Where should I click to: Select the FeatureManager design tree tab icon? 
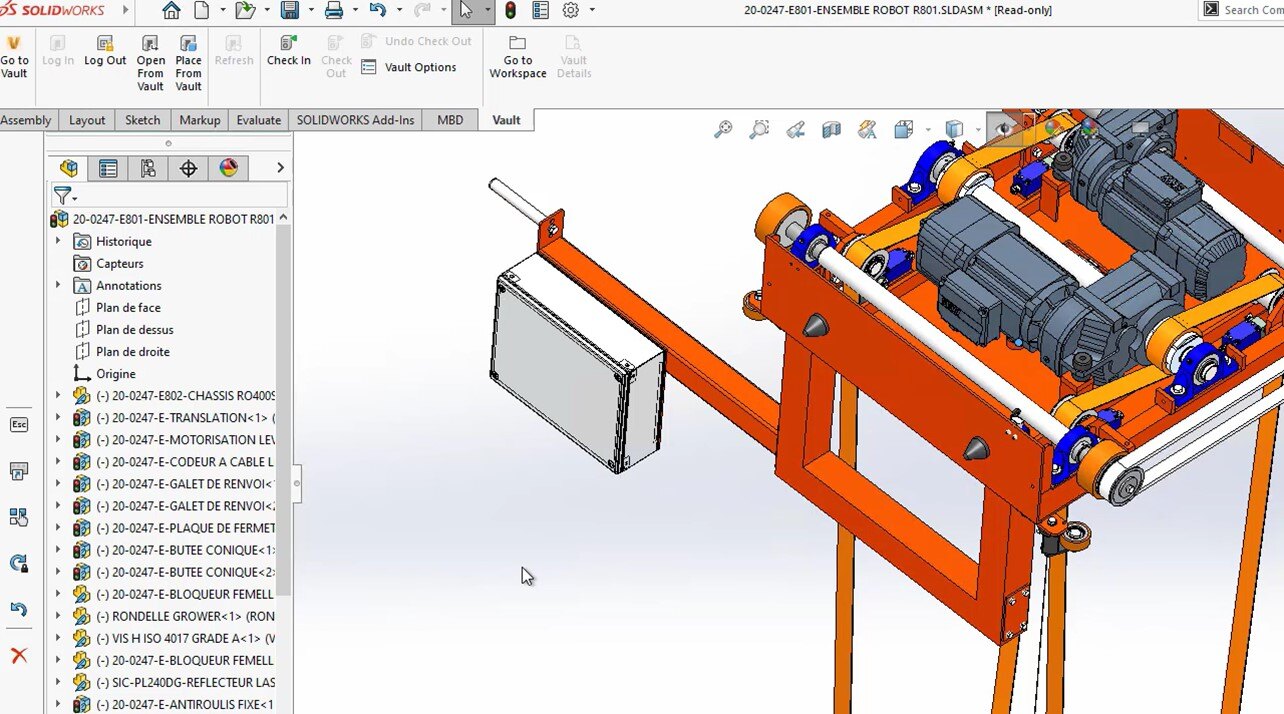click(68, 168)
